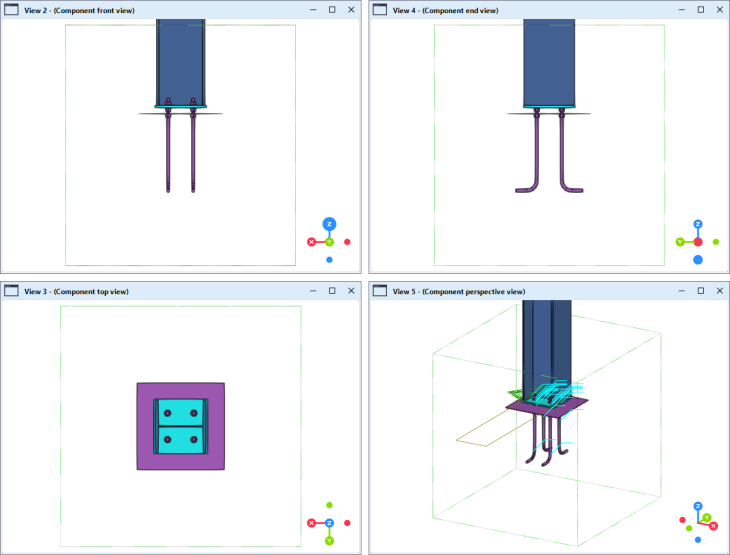Maximize the View 2 front view window
The width and height of the screenshot is (730, 555).
[x=332, y=10]
